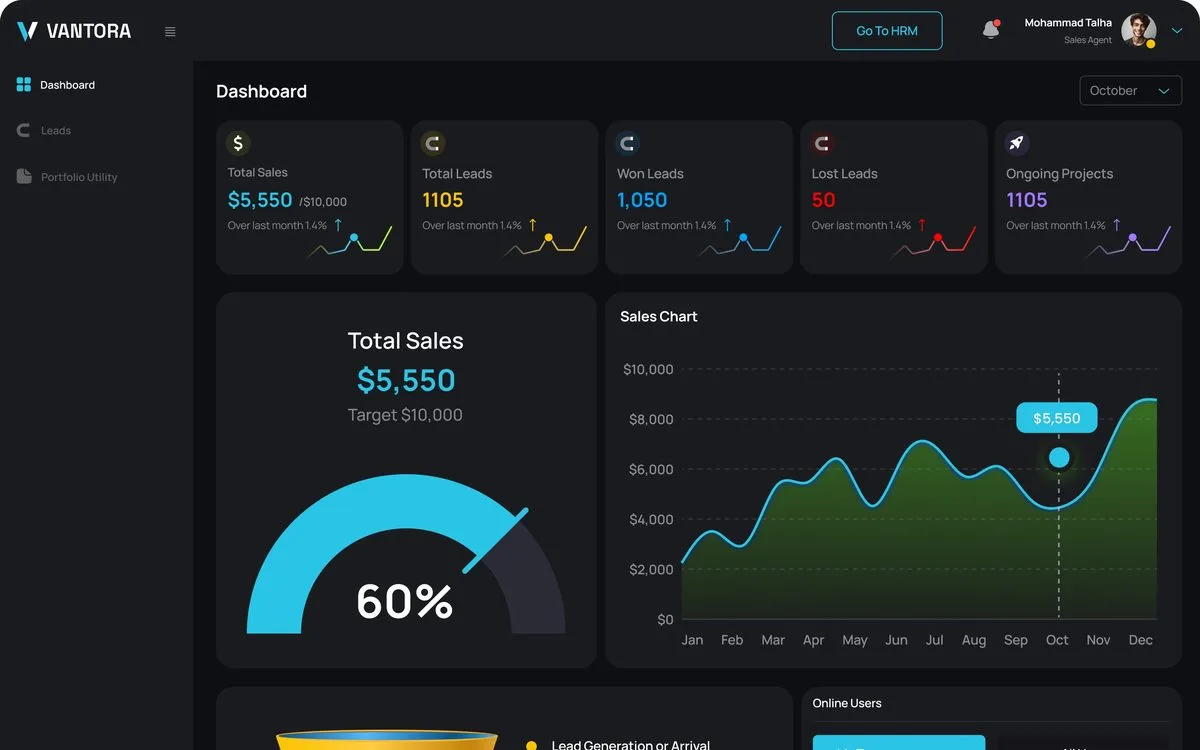Viewport: 1200px width, 750px height.
Task: Click the 60% sales gauge needle
Action: coord(496,541)
